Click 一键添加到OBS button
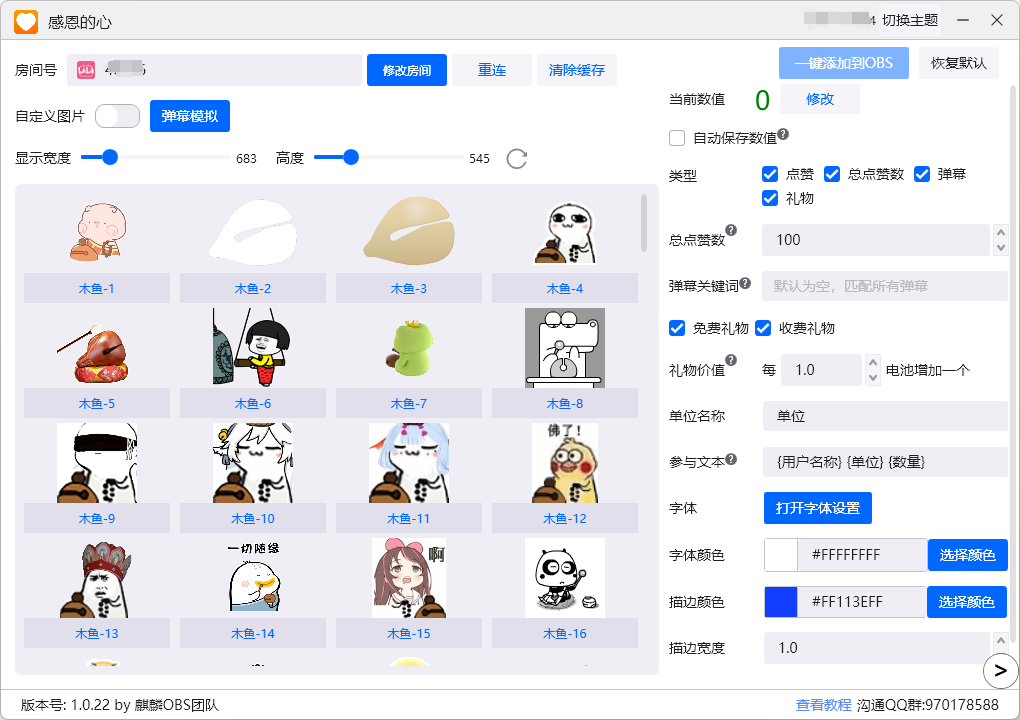1020x720 pixels. pyautogui.click(x=844, y=63)
